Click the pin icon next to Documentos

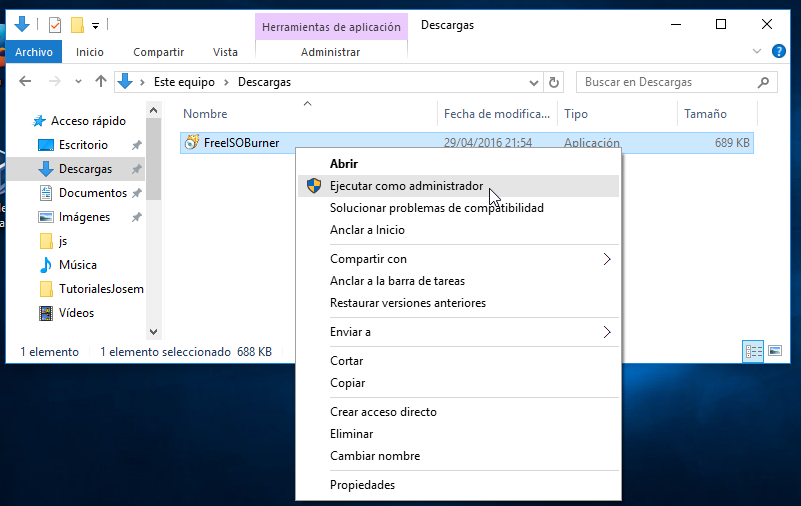(136, 193)
